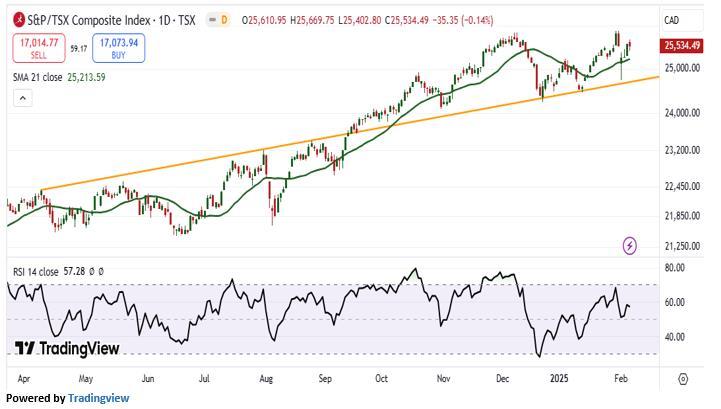Click the S&P/TSX Composite Index red logo icon
The image size is (721, 409).
click(x=19, y=20)
